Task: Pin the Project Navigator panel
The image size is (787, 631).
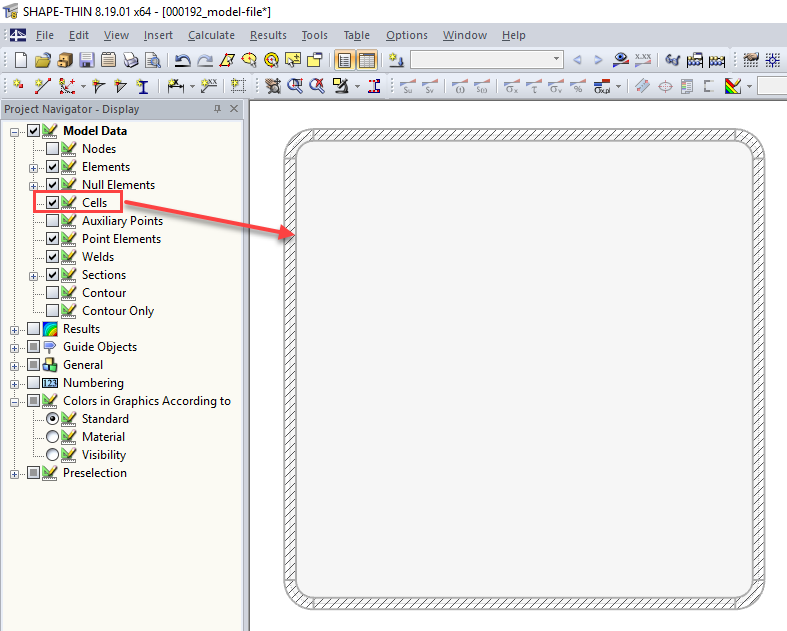Action: point(217,108)
